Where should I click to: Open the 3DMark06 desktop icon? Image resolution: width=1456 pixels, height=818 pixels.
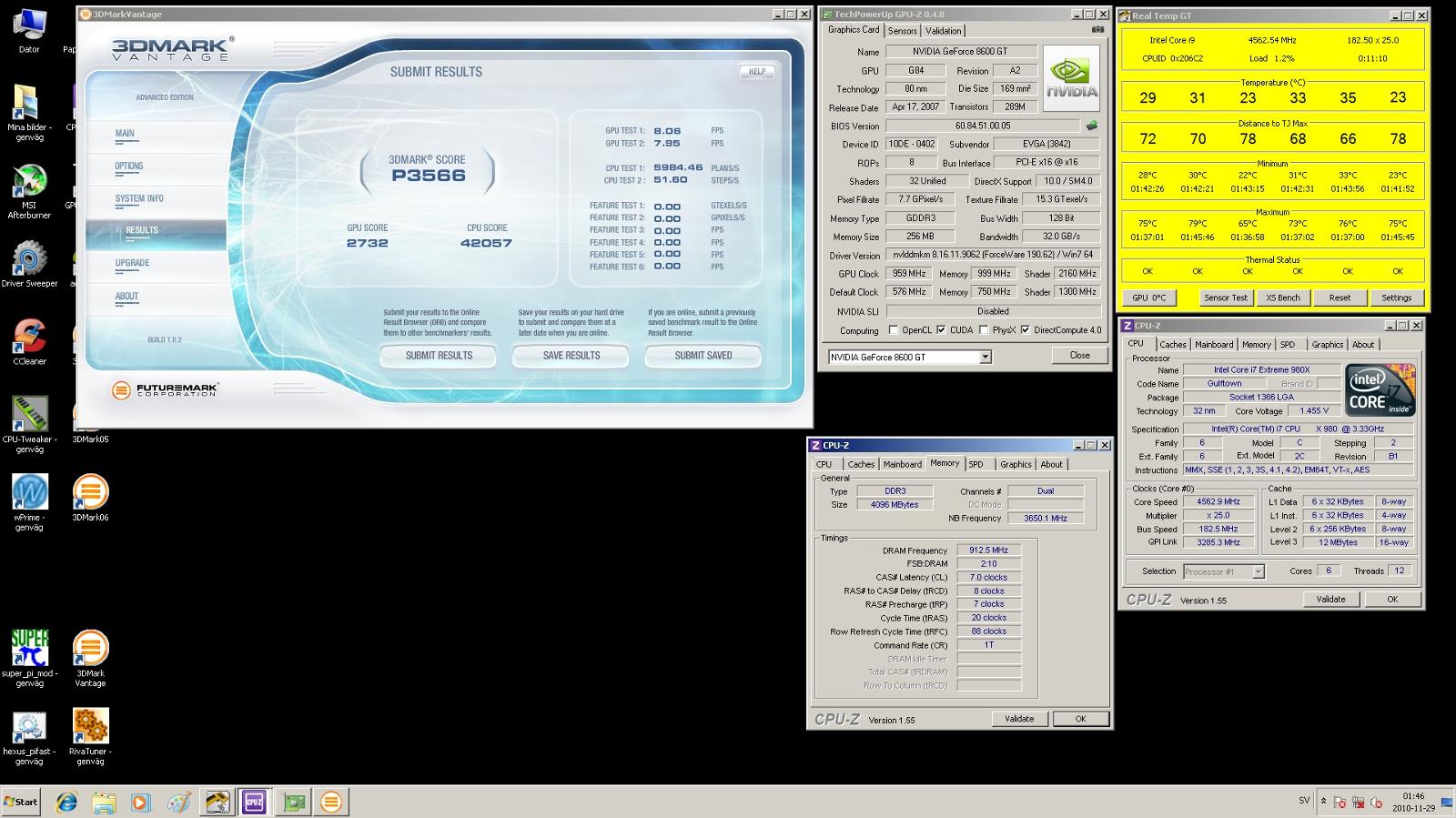pos(90,498)
